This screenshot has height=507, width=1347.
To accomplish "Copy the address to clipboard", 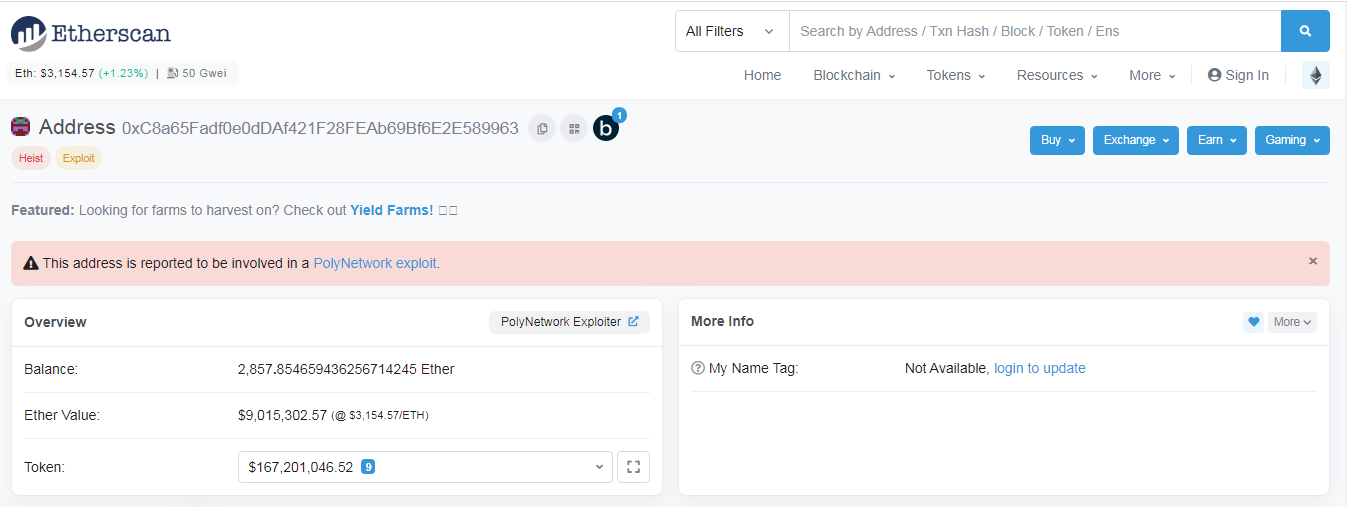I will click(542, 128).
